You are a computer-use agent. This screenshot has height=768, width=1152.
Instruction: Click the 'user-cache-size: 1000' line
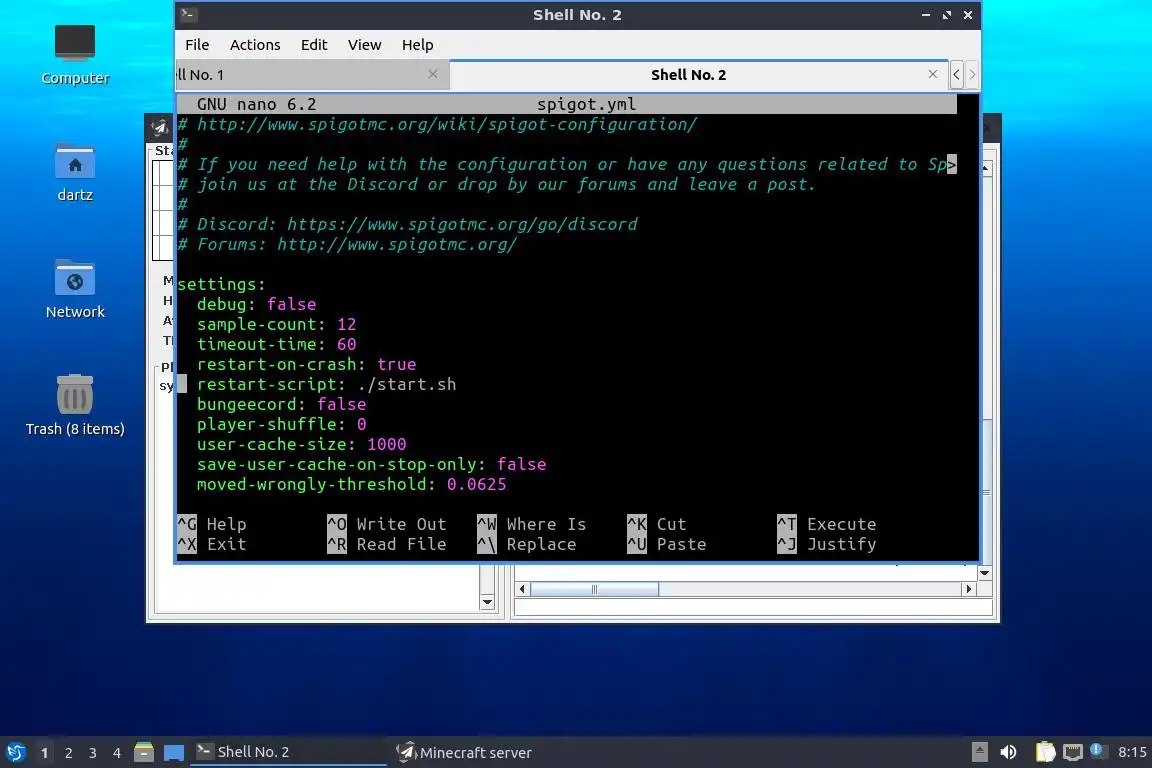pos(301,444)
